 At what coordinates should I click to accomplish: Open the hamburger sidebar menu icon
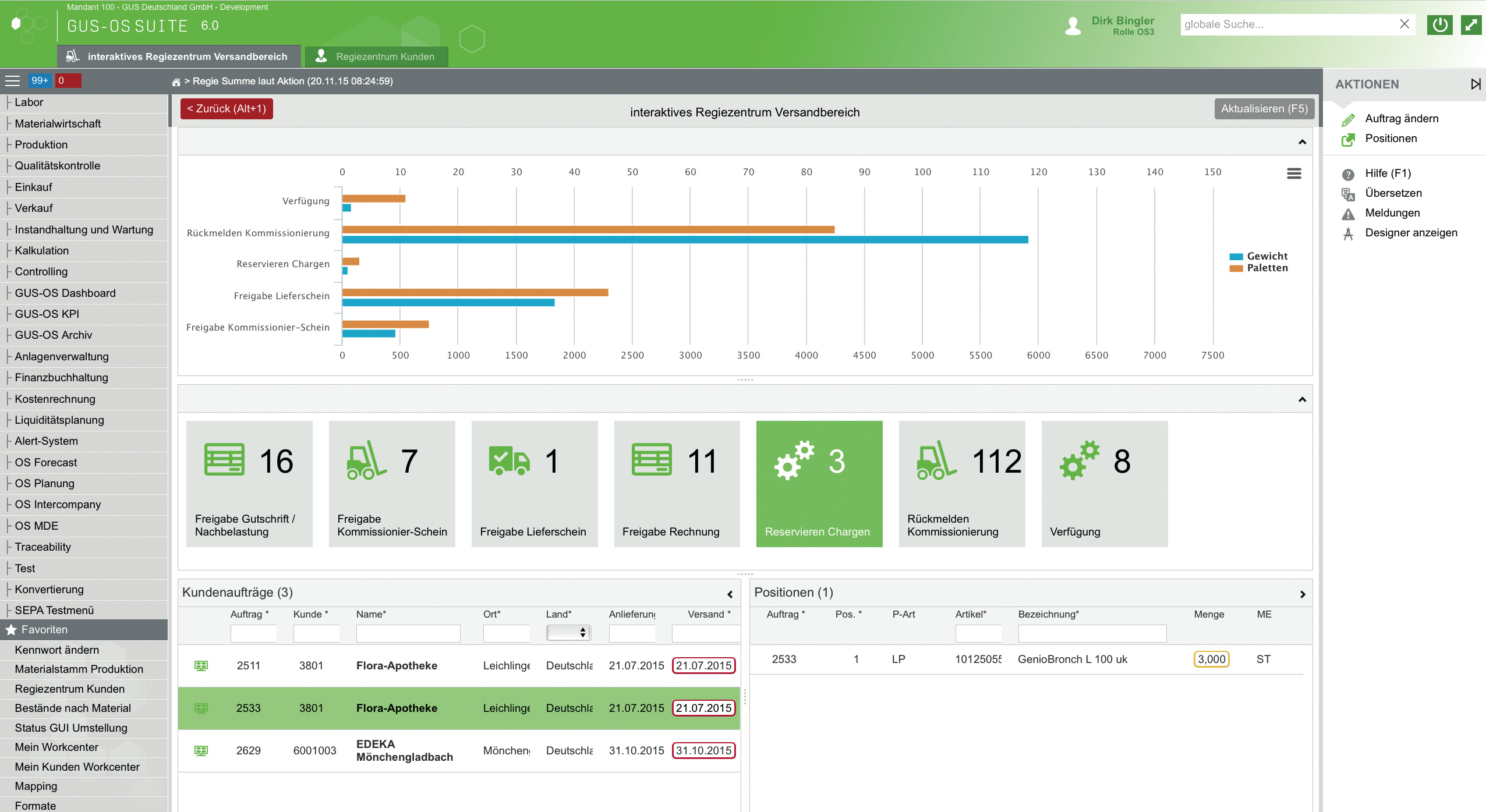click(13, 81)
